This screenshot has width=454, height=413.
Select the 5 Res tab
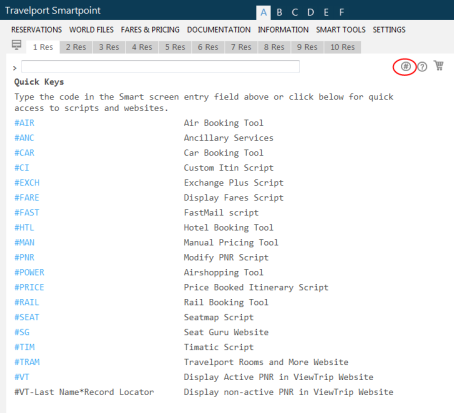pyautogui.click(x=175, y=47)
